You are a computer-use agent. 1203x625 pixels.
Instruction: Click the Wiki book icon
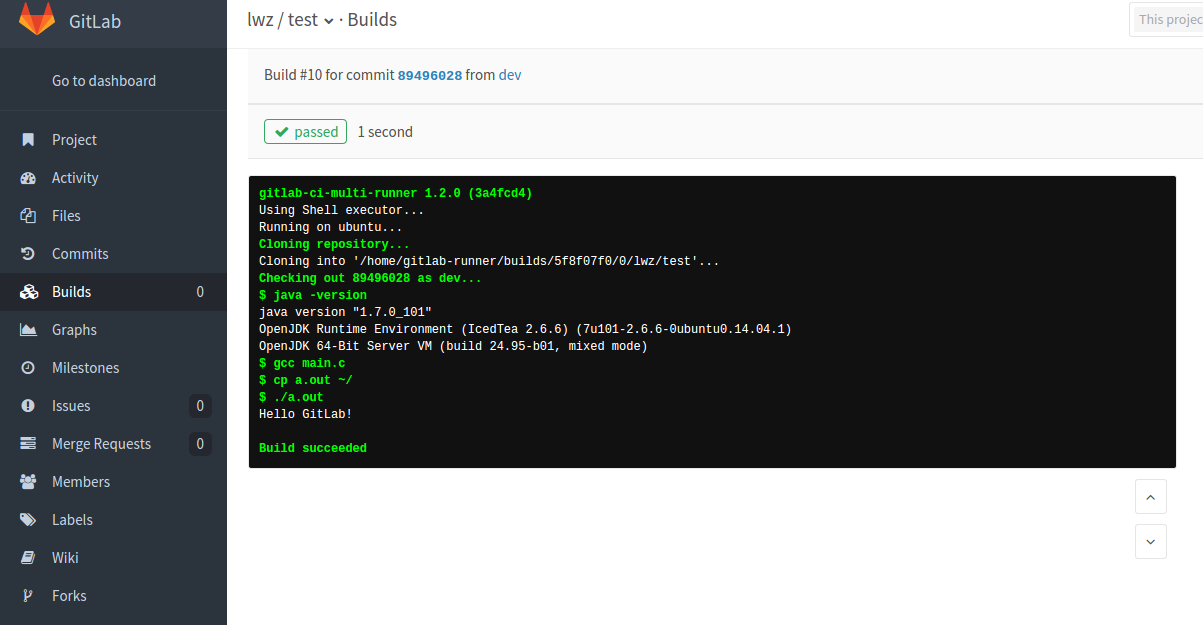29,558
